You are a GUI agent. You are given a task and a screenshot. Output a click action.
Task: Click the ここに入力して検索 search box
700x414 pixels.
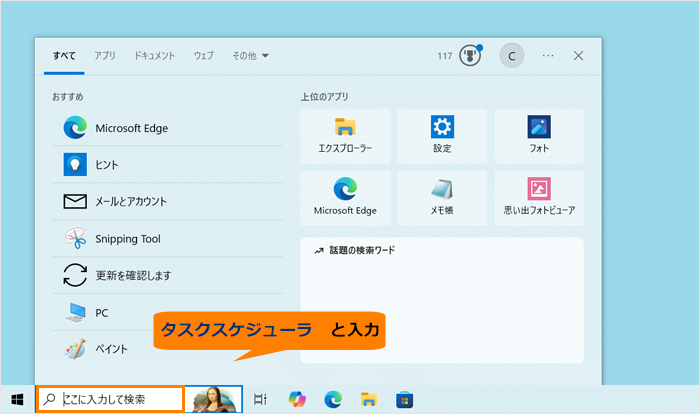[110, 399]
